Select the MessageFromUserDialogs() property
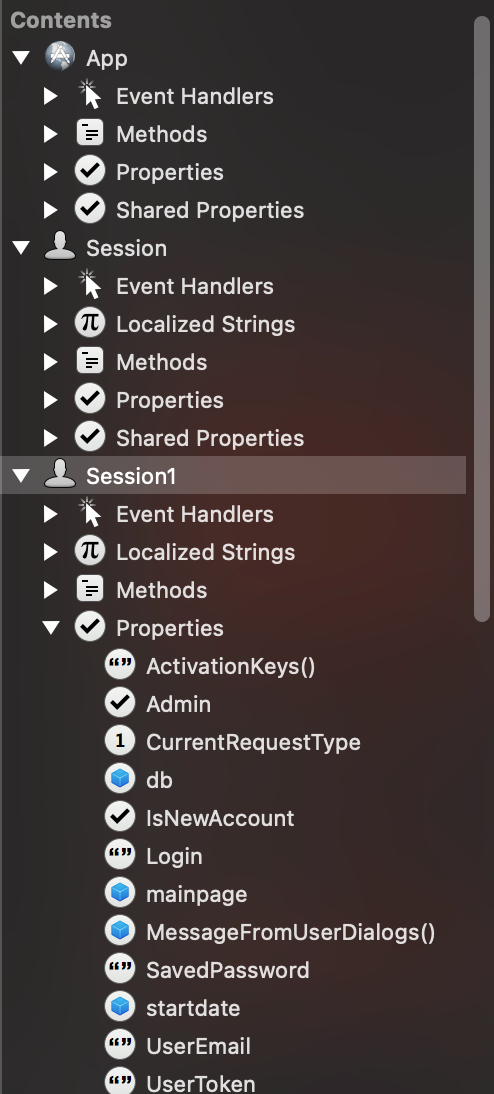 tap(290, 931)
